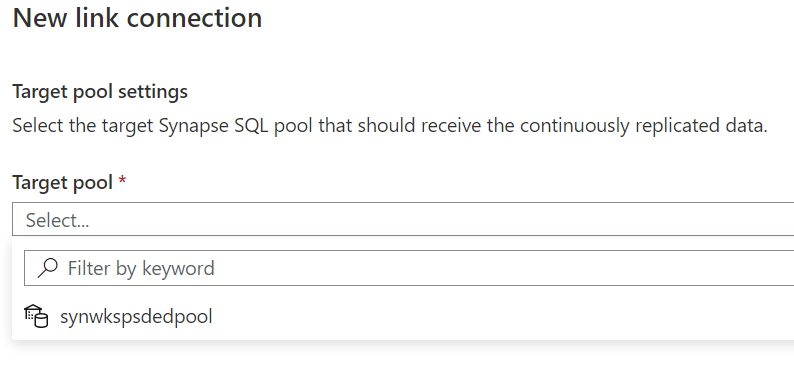Click the red required asterisk
This screenshot has width=794, height=379.
122,179
